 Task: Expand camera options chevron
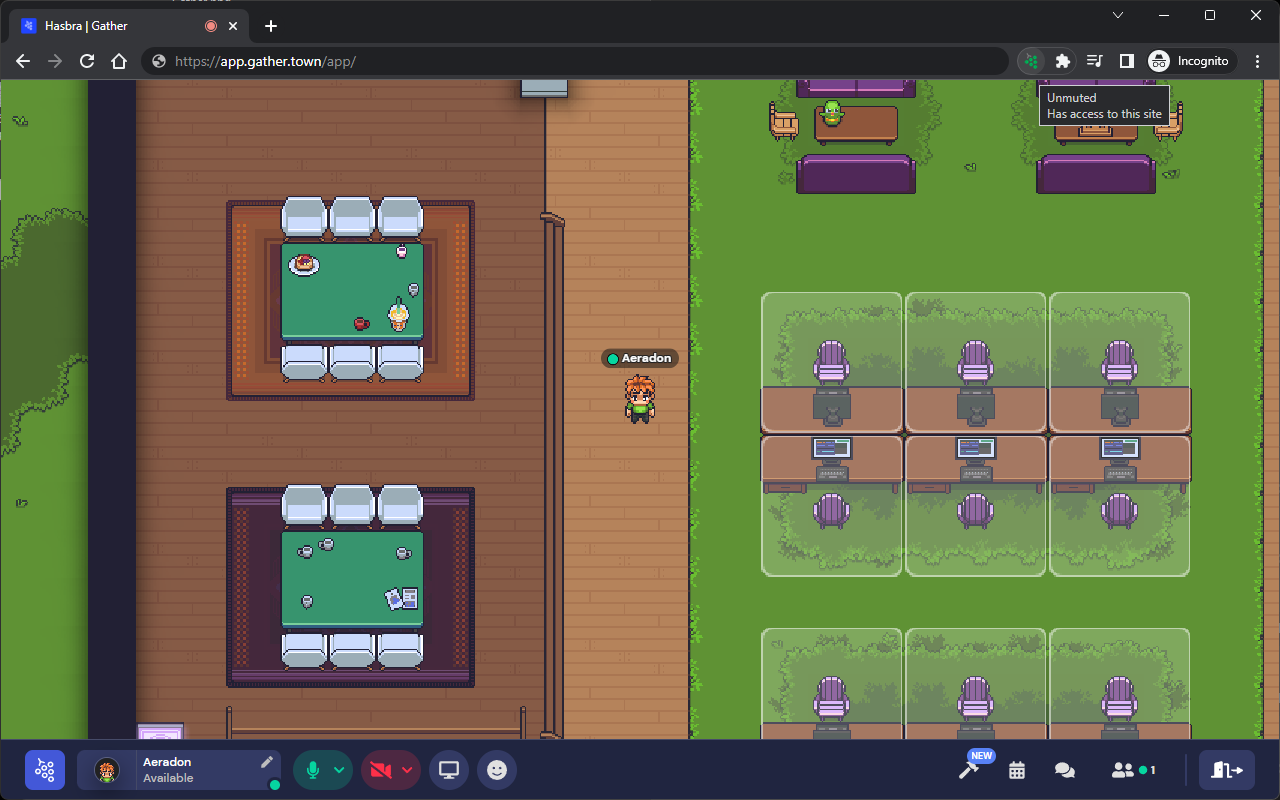(407, 770)
